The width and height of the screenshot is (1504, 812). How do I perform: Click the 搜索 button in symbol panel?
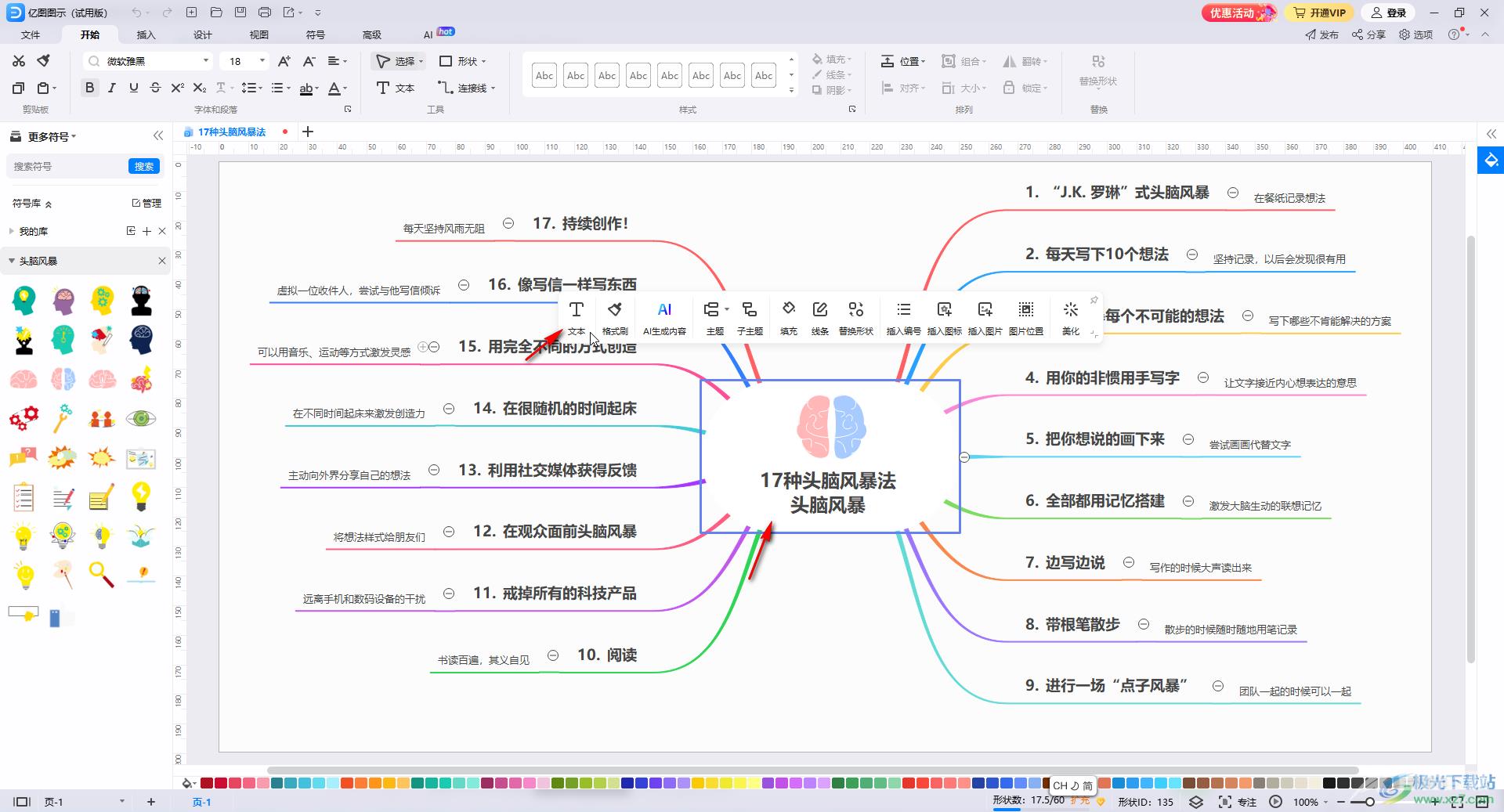[144, 166]
